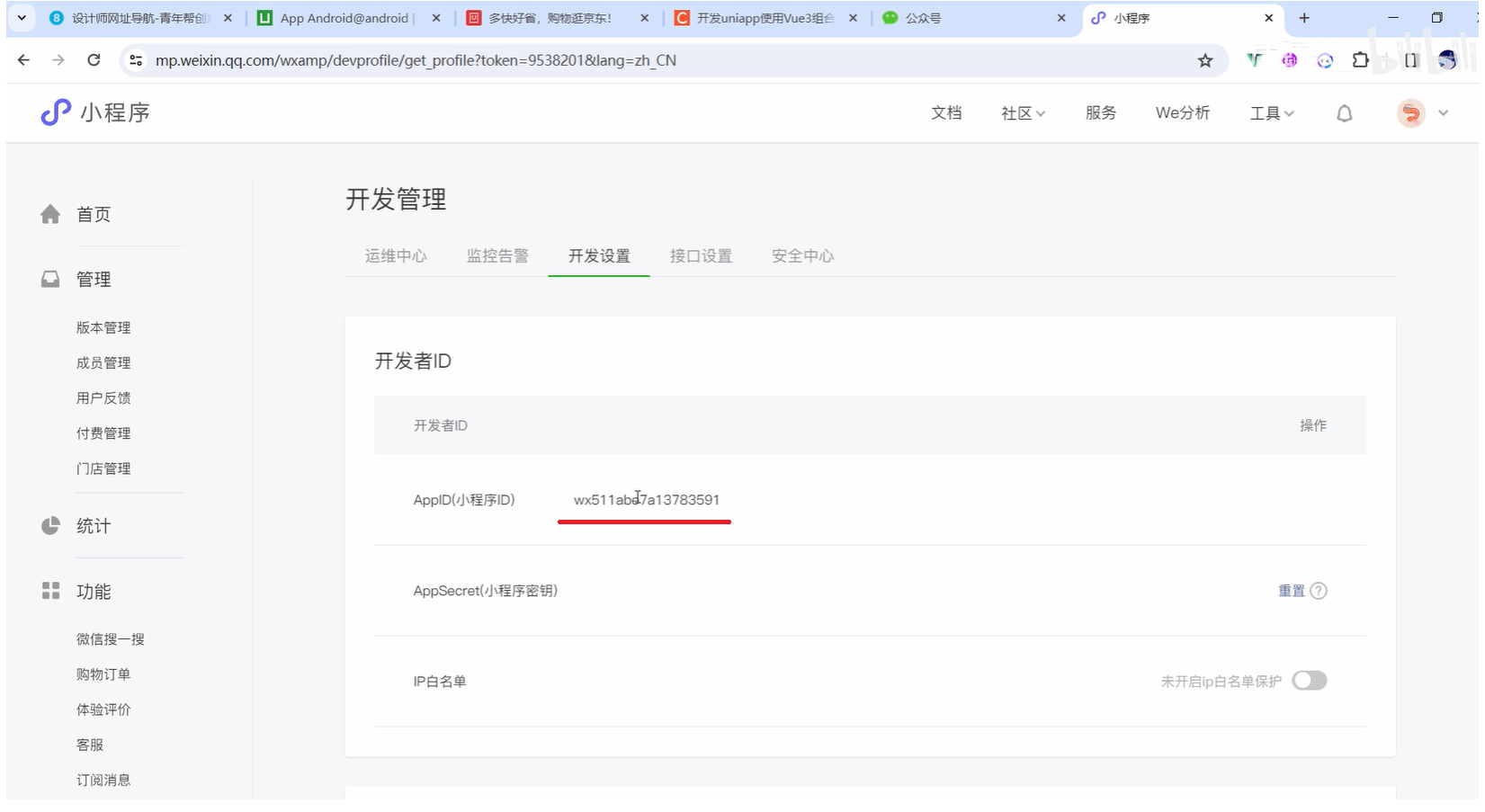Open 版本管理 in sidebar
Viewport: 1485px width, 812px height.
pos(103,327)
